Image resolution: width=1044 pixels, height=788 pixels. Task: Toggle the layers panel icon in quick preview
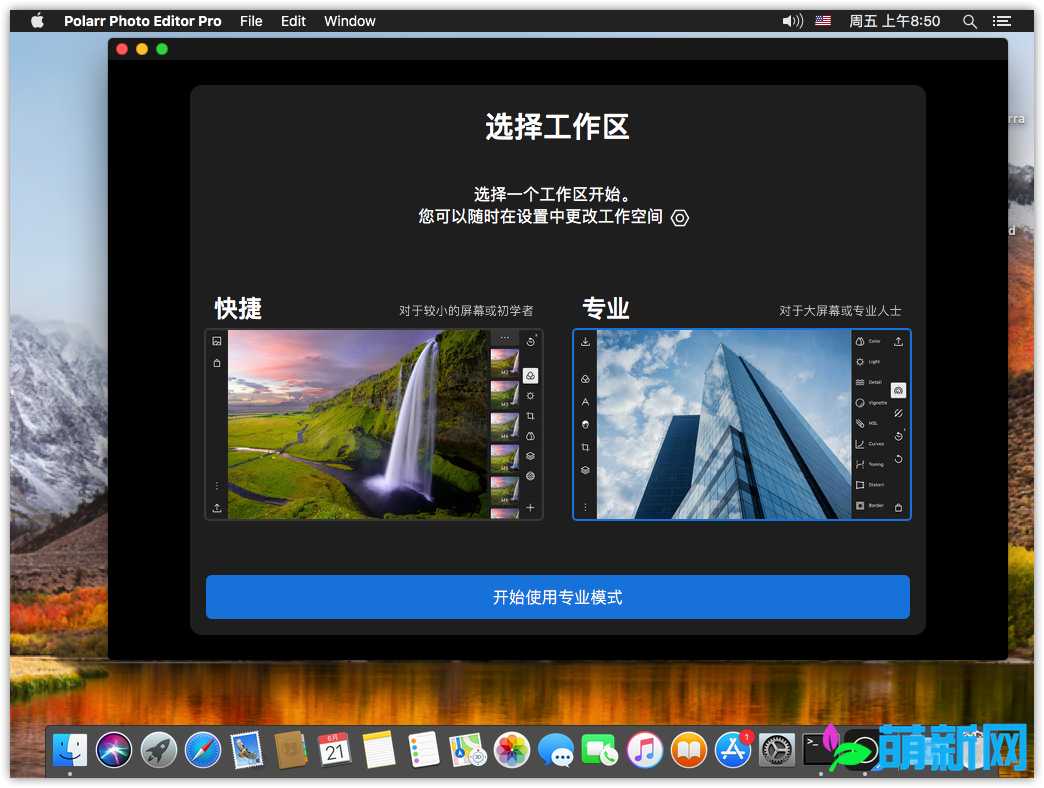[530, 455]
